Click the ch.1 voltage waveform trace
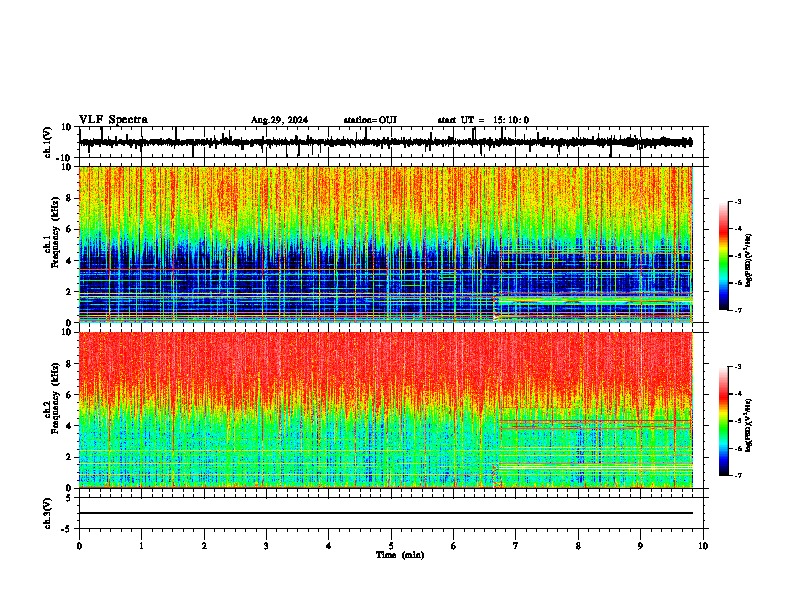Viewport: 792px width, 612px height. click(x=386, y=142)
